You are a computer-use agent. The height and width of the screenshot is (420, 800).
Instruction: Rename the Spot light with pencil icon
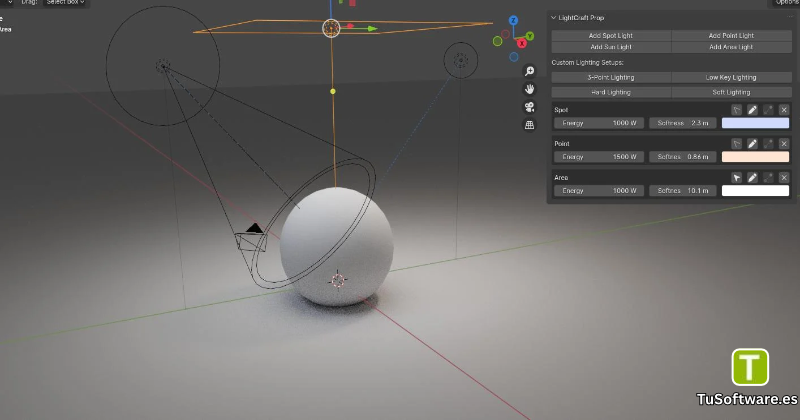point(752,110)
